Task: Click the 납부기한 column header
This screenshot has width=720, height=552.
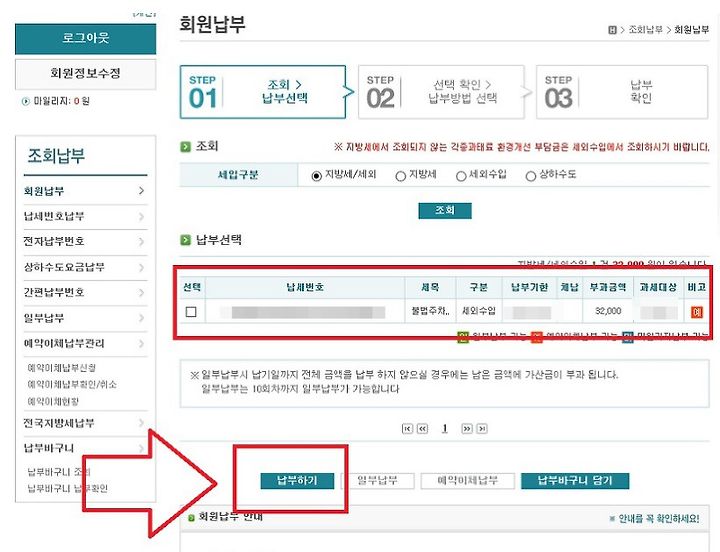Action: pyautogui.click(x=529, y=287)
